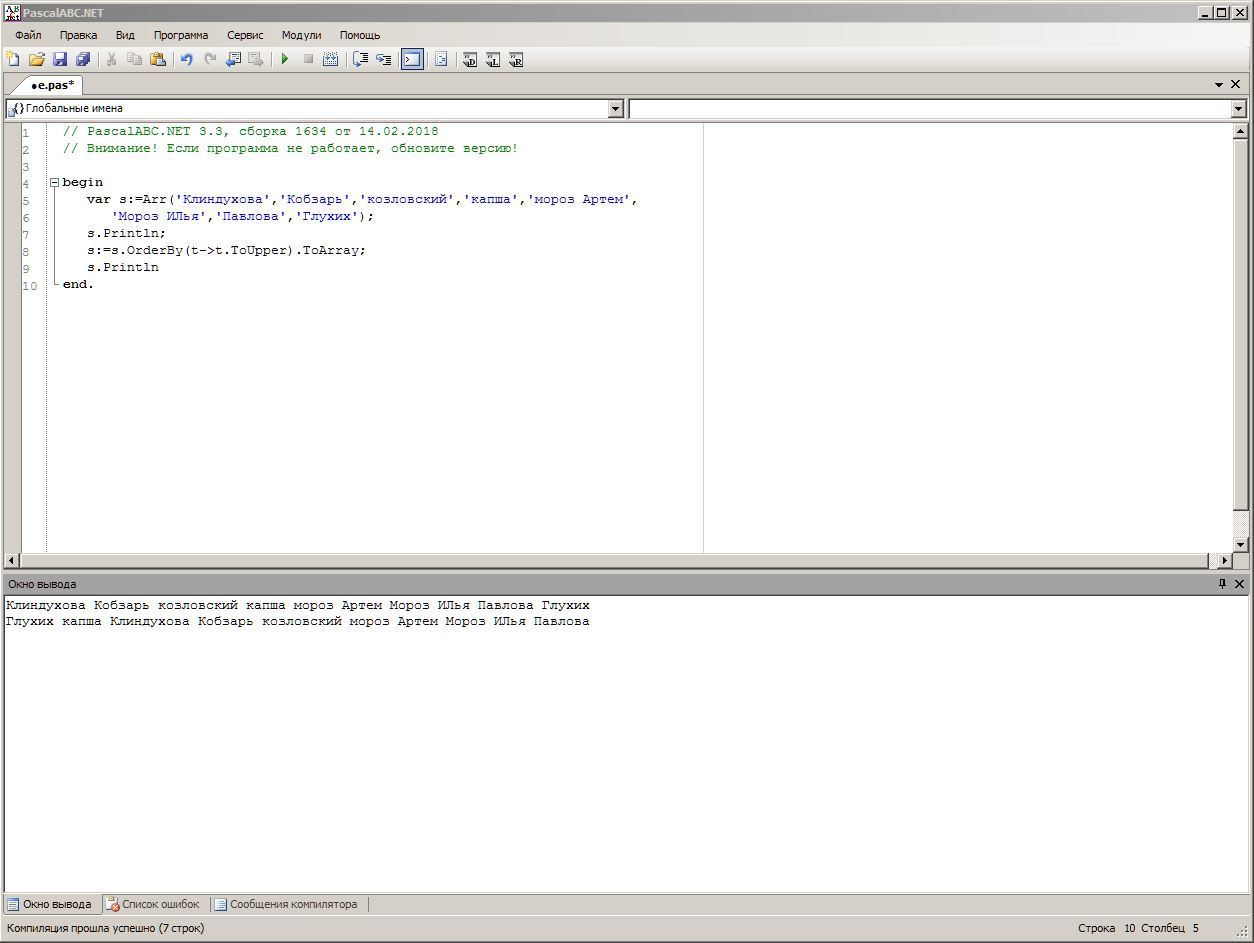Open the right-side members dropdown

click(x=1239, y=108)
